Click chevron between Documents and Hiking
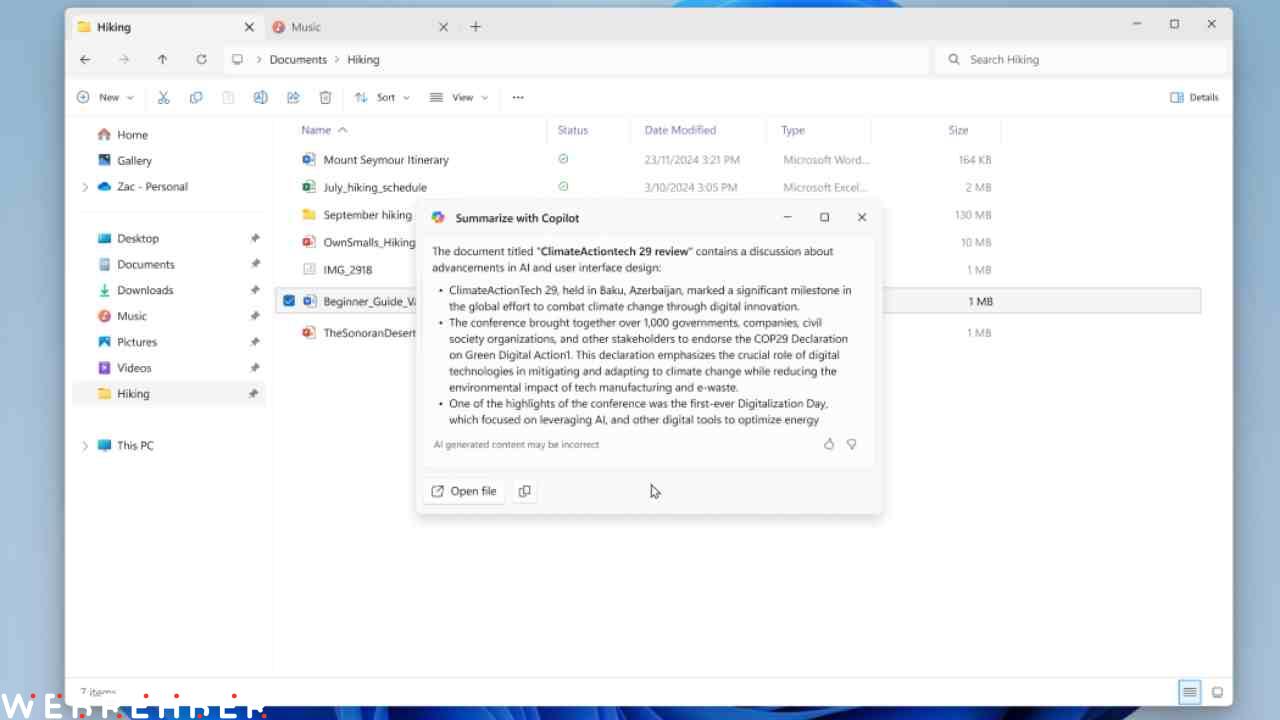This screenshot has width=1280, height=720. point(337,59)
